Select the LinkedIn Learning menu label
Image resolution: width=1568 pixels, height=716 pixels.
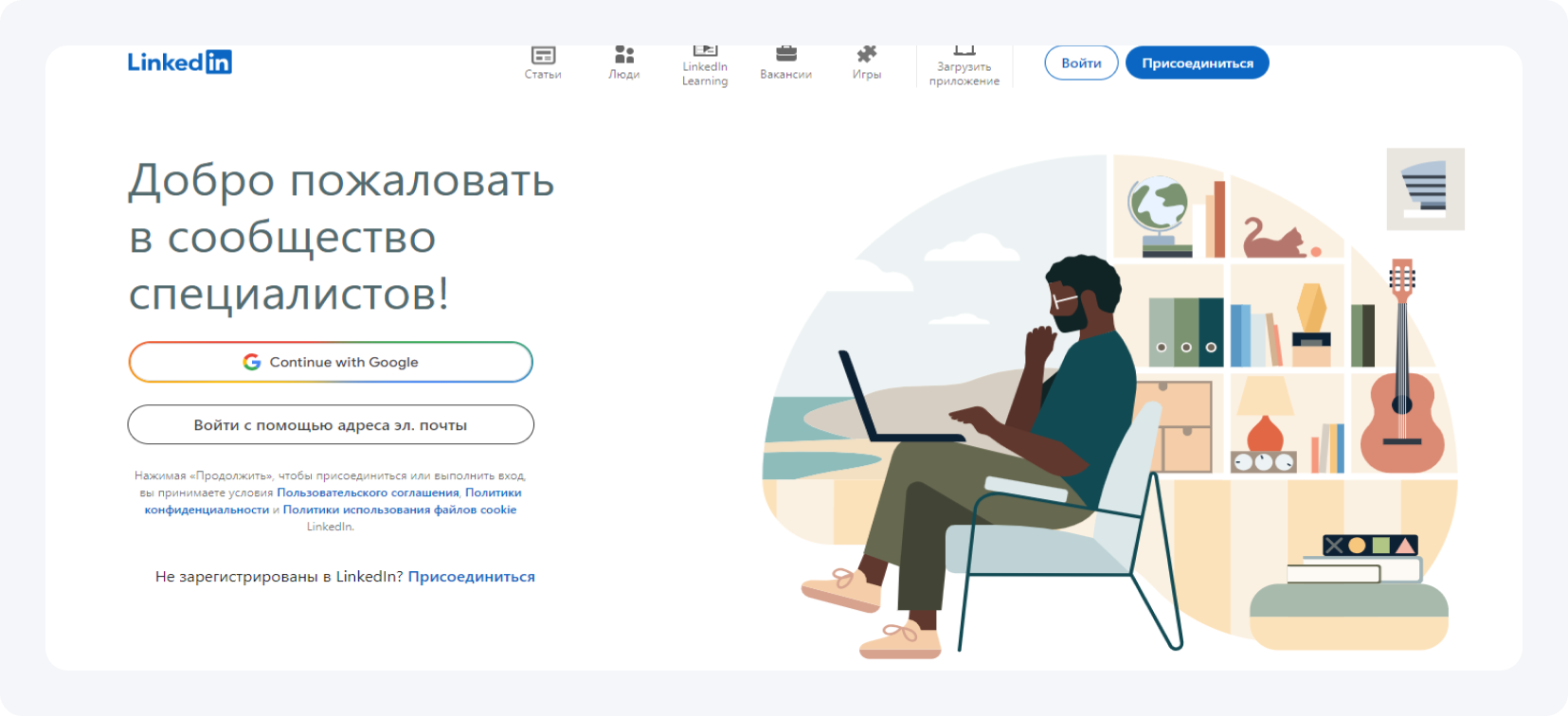705,74
